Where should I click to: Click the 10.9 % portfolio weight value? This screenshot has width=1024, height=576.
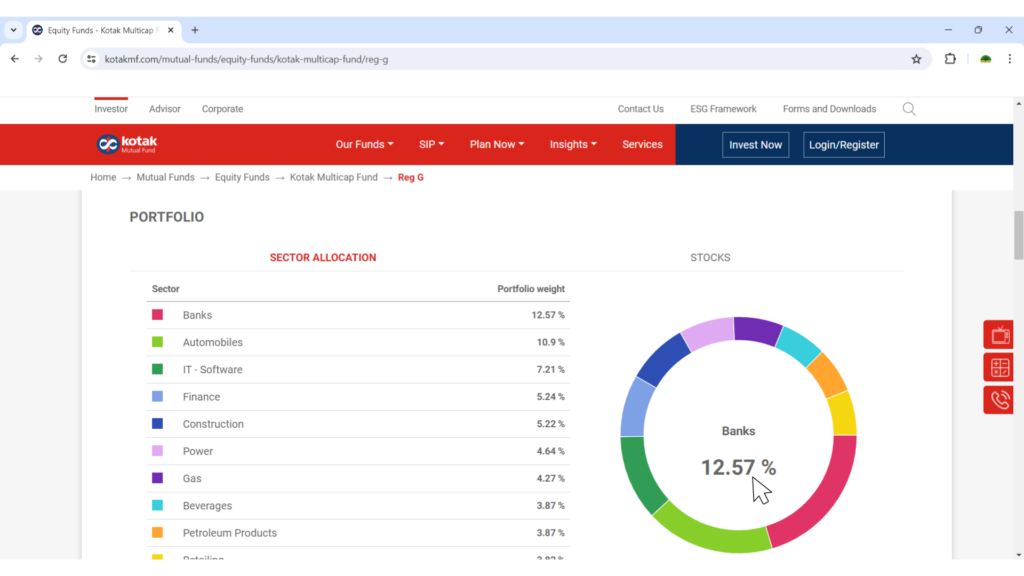click(551, 342)
